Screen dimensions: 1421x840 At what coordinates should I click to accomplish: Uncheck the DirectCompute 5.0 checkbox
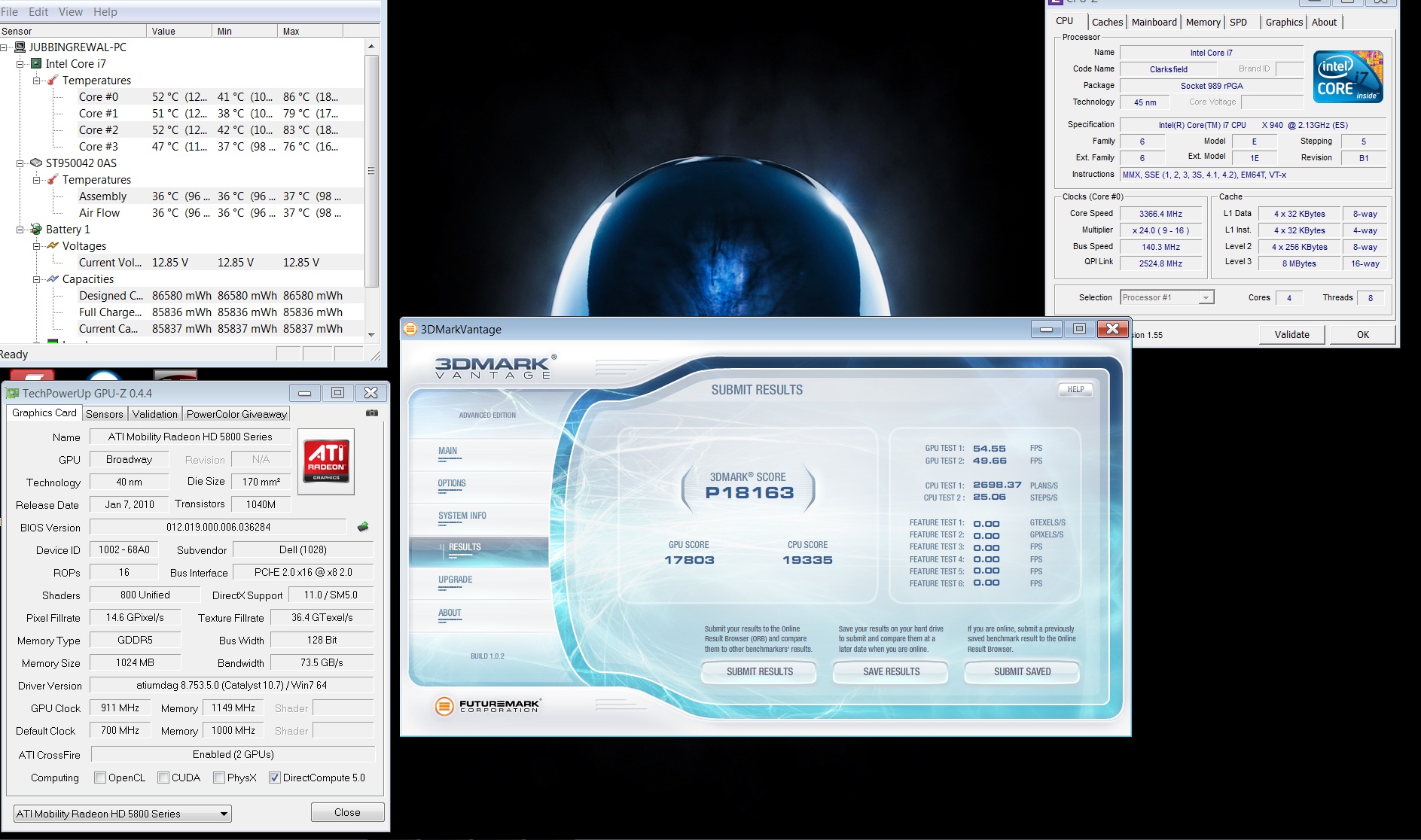point(275,778)
